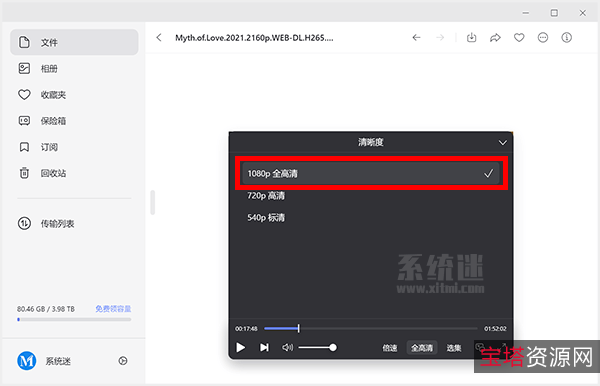600x386 pixels.
Task: Open the 选集 episode list
Action: click(454, 348)
